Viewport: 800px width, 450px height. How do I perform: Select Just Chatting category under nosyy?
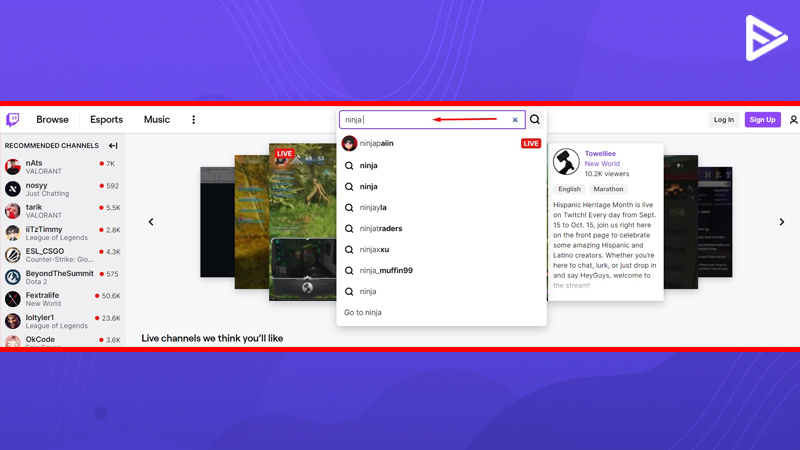coord(47,193)
